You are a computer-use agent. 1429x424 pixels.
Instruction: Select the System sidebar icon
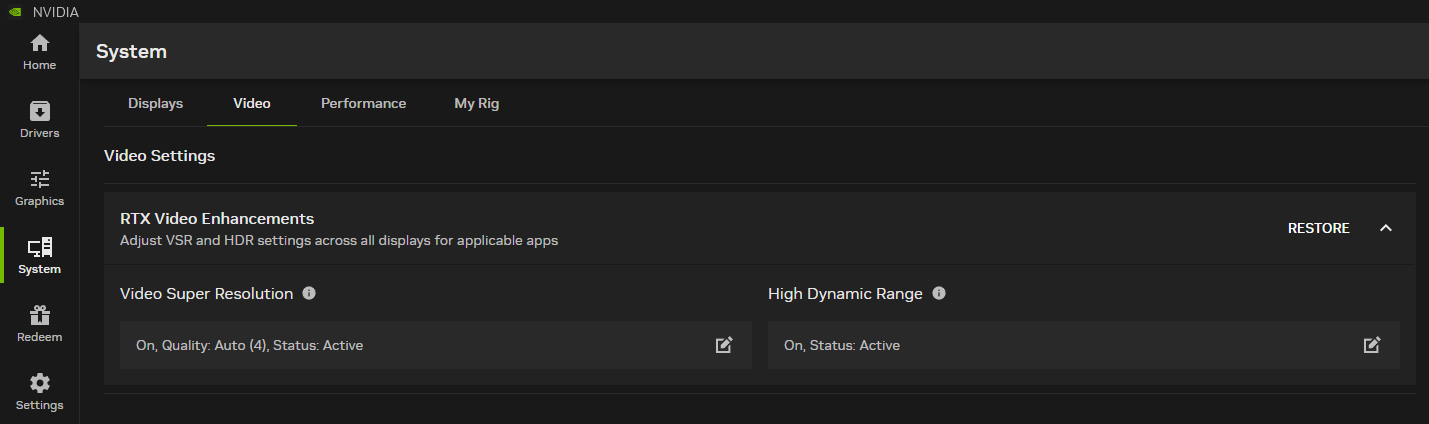[40, 247]
